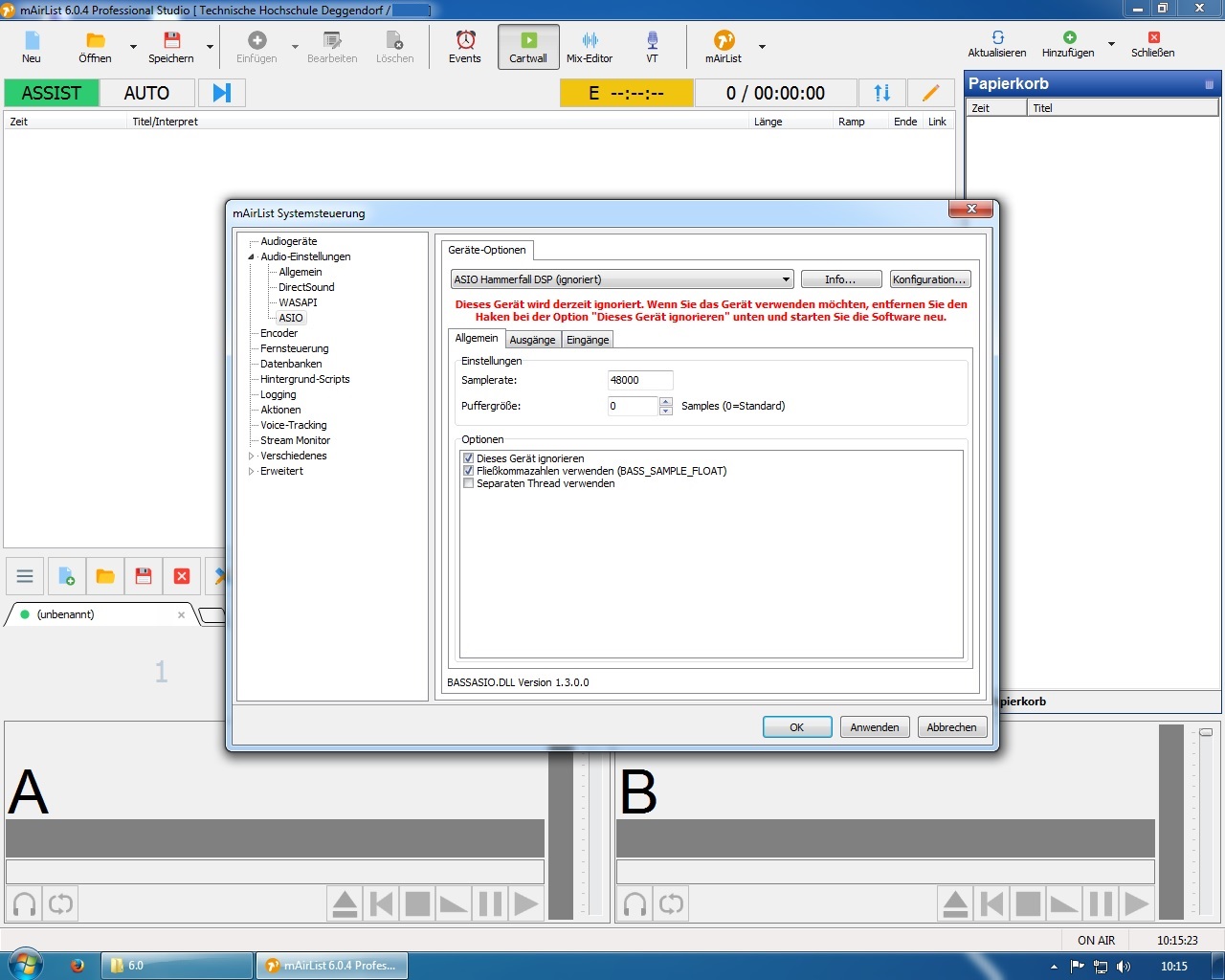Expand the Verschiedenes tree node
This screenshot has height=980, width=1225.
(252, 456)
